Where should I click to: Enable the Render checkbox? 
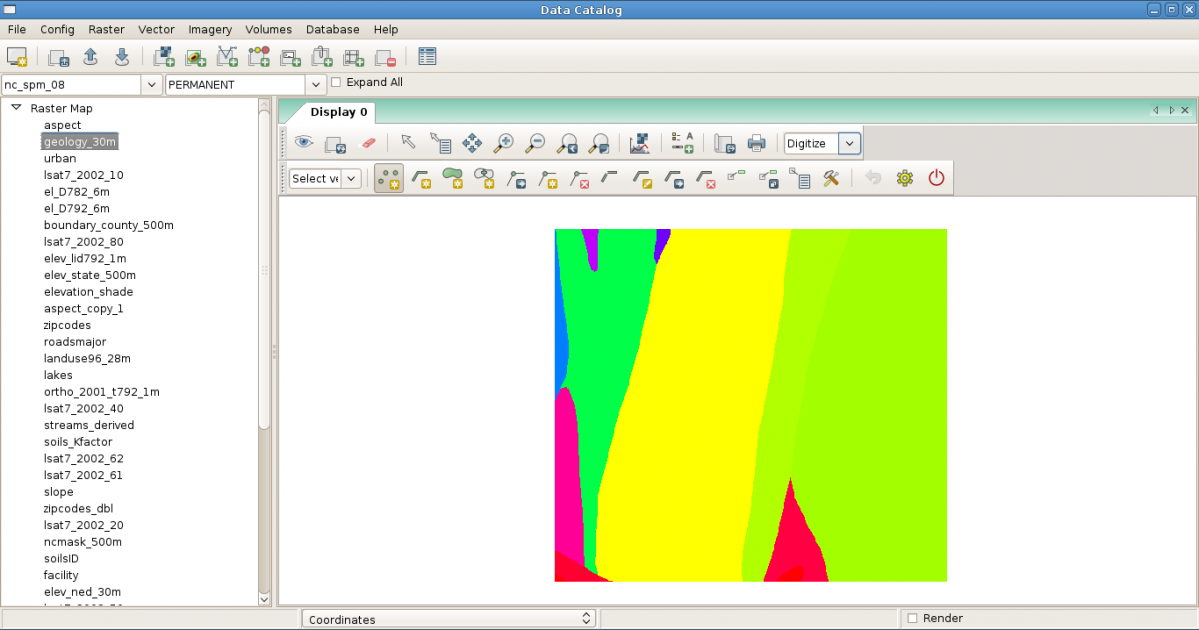[x=912, y=619]
